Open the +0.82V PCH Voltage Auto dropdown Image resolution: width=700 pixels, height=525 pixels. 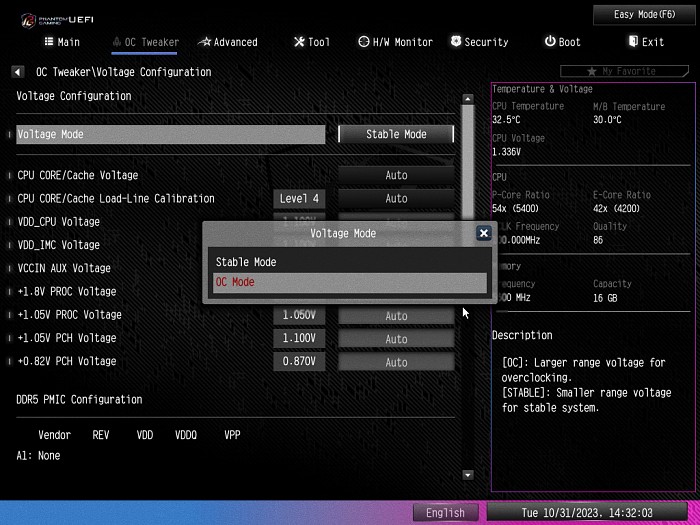(x=396, y=362)
